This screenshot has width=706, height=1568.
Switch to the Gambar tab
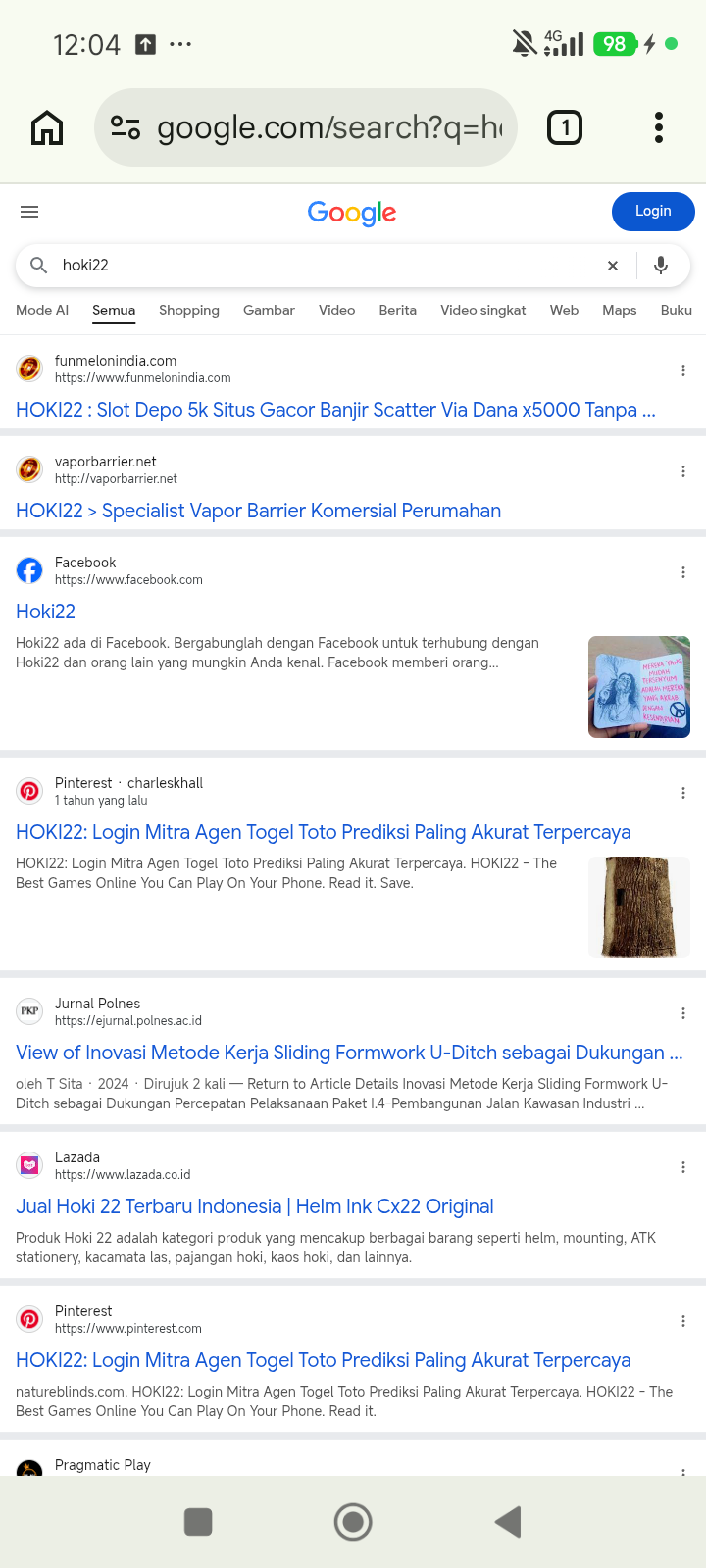(269, 310)
